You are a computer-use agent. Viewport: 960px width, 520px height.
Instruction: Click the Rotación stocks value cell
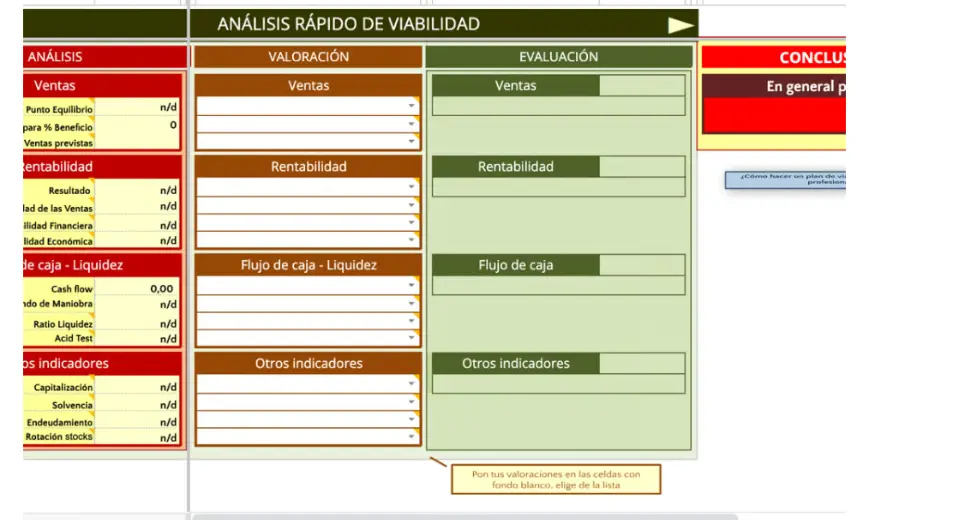click(x=139, y=437)
